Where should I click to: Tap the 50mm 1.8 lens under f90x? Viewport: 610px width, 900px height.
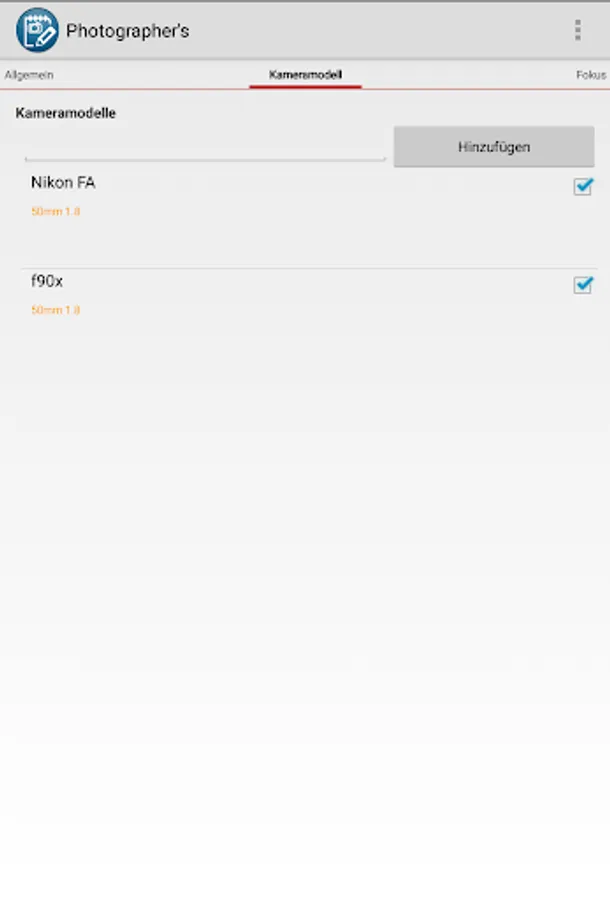[55, 310]
